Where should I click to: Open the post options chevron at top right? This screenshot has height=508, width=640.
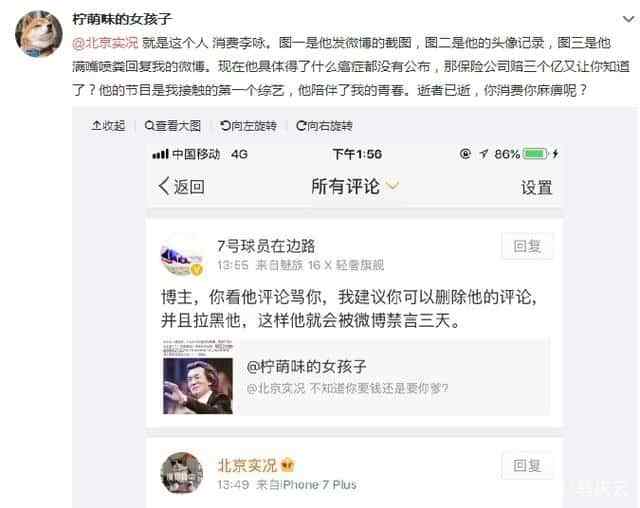628,19
